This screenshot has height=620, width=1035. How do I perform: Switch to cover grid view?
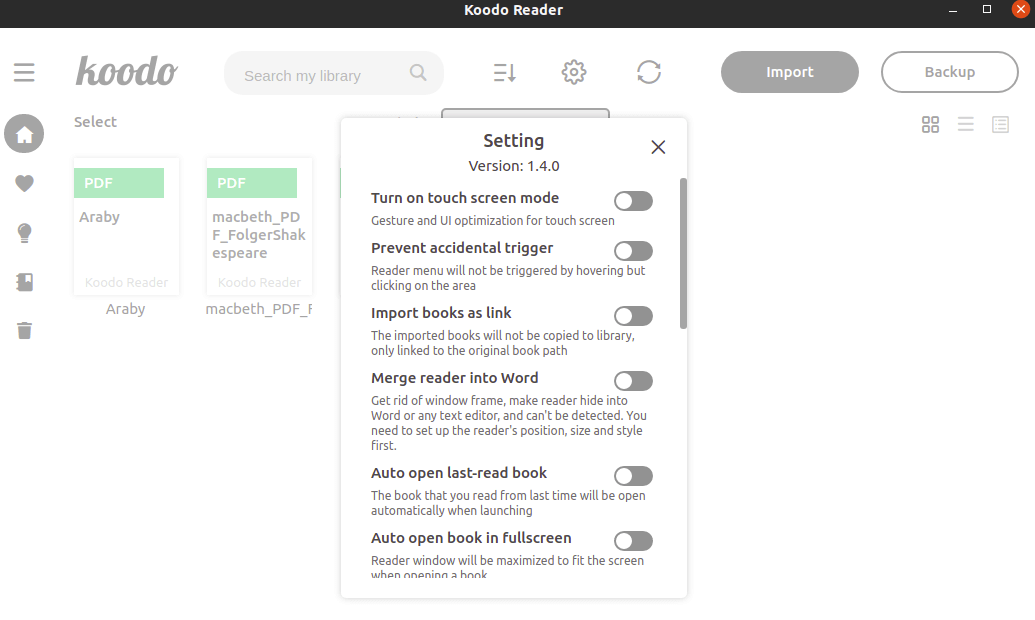coord(930,124)
